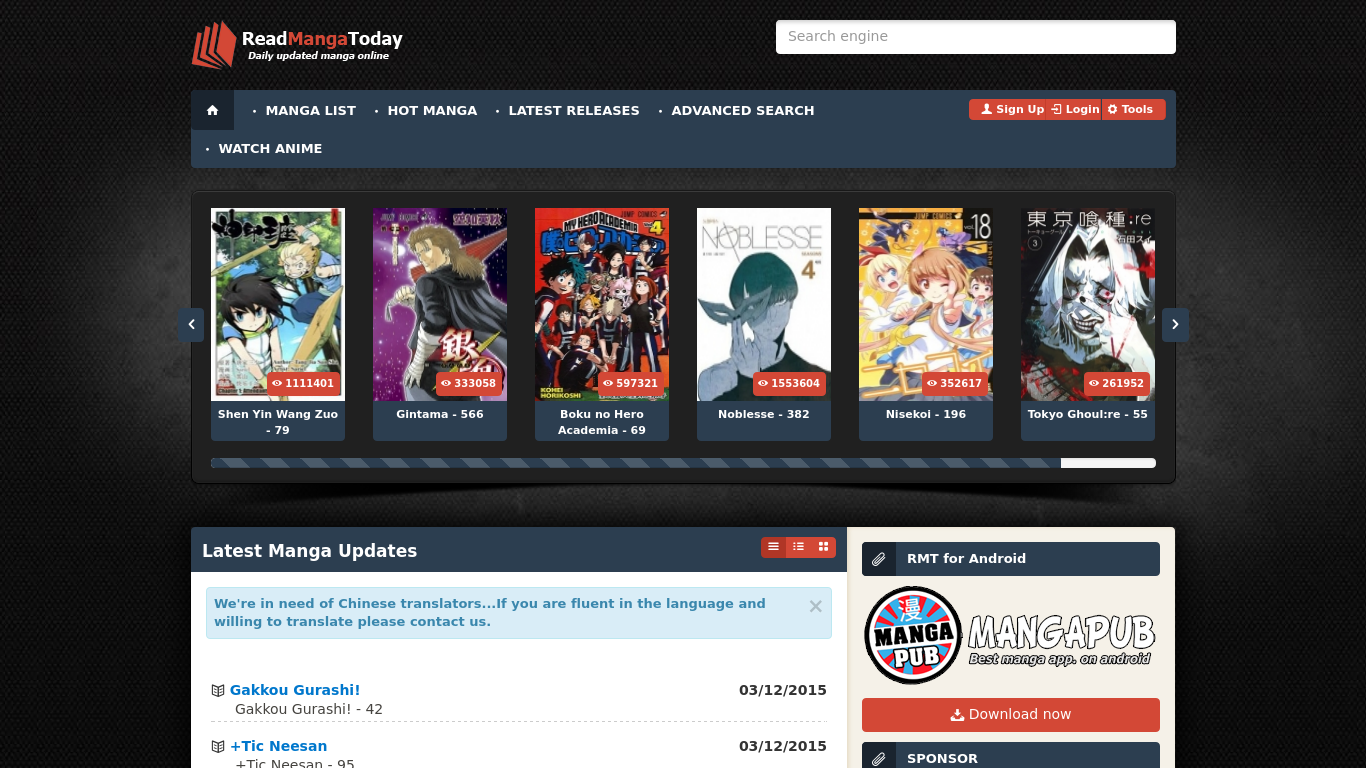Click the carousel progress bar
Viewport: 1366px width, 768px height.
coord(683,463)
